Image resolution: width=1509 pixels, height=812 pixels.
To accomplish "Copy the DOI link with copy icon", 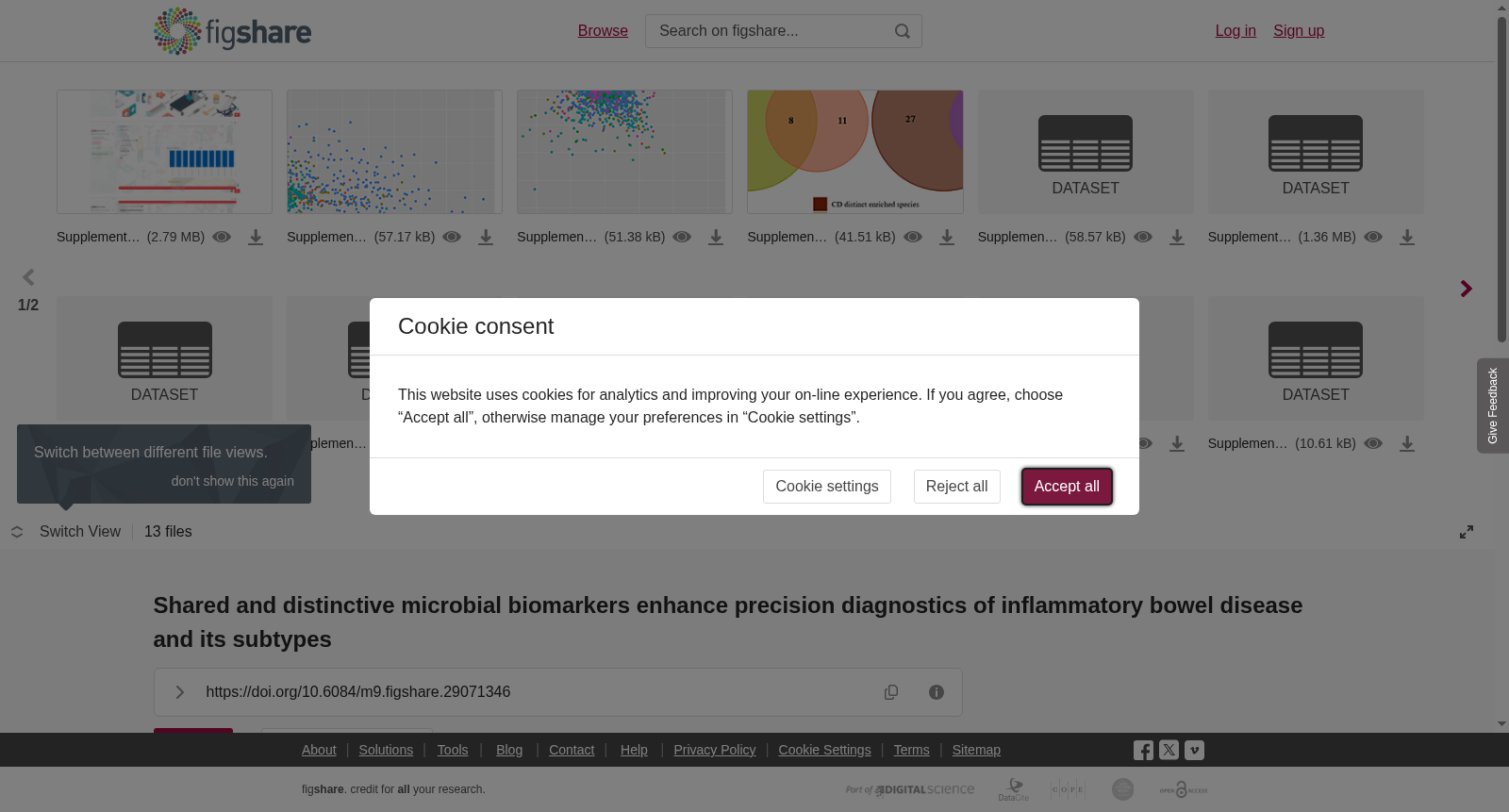I will tap(891, 692).
